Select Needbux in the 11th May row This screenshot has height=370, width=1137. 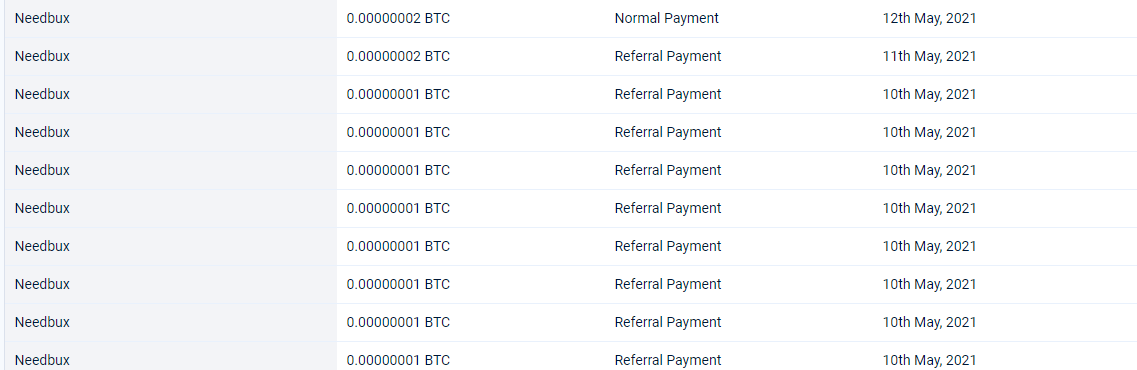(x=42, y=56)
